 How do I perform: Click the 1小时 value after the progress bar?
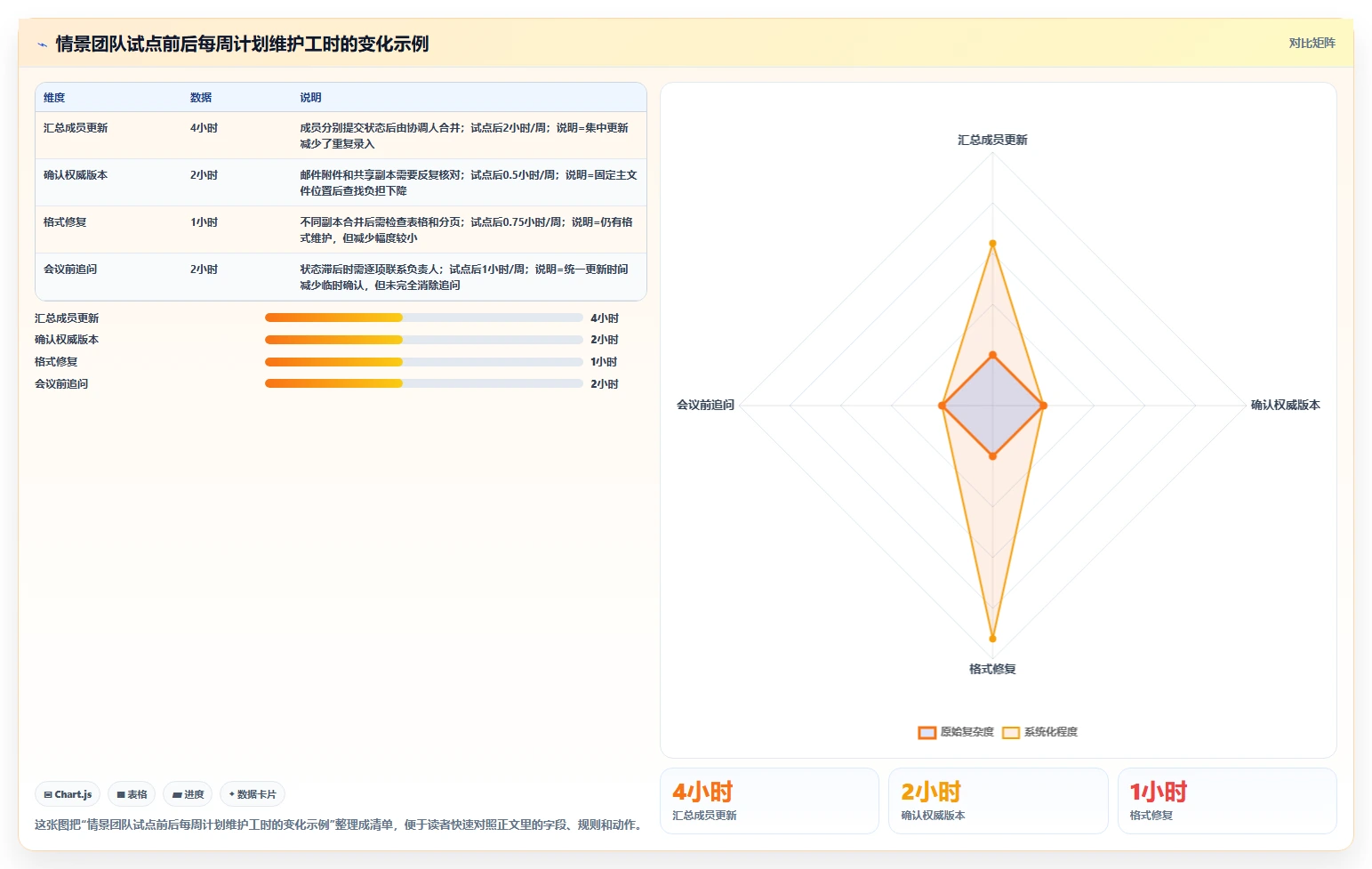click(604, 362)
